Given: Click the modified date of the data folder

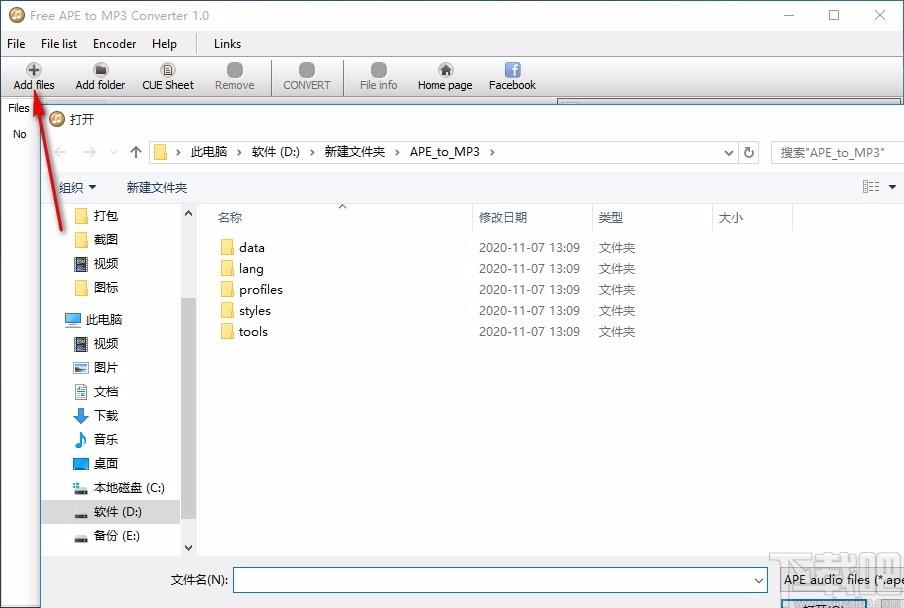Looking at the screenshot, I should (529, 247).
